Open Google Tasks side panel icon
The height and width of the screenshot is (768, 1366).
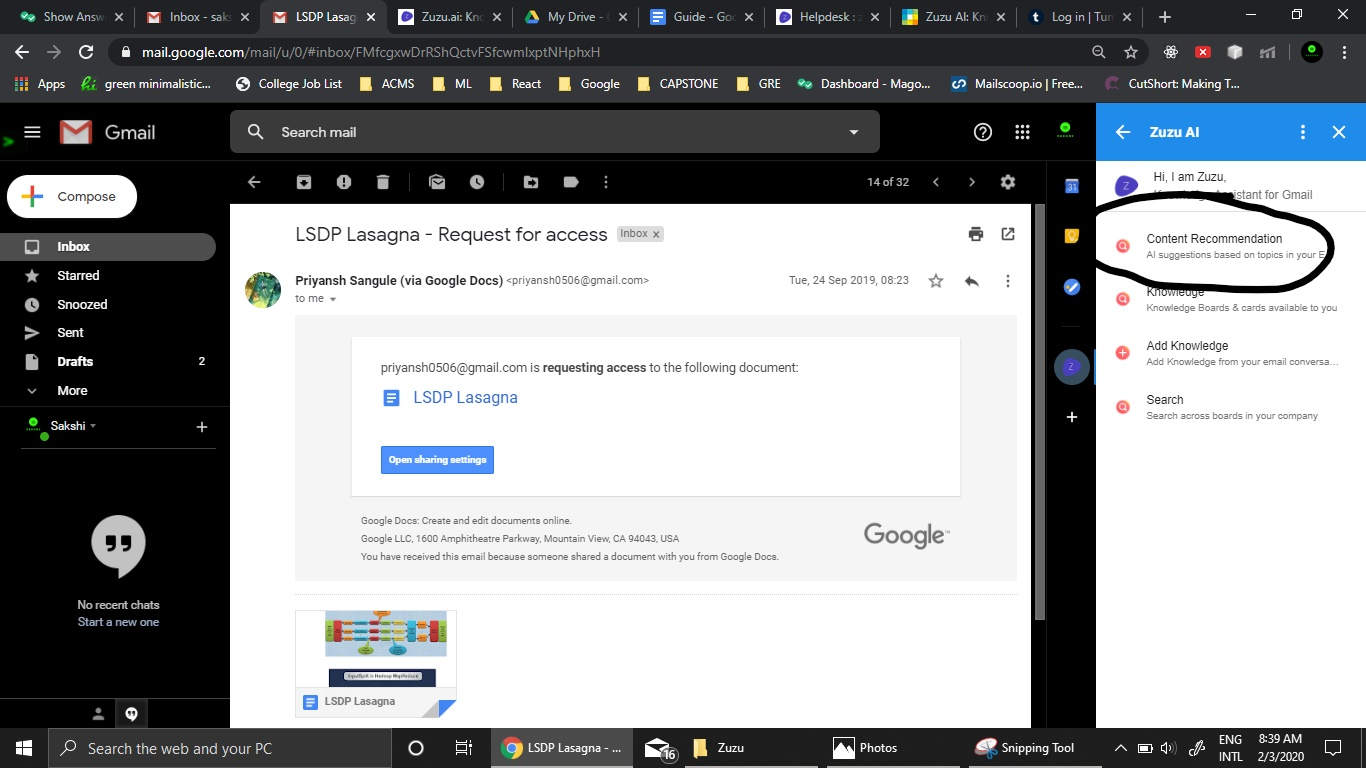pos(1071,287)
